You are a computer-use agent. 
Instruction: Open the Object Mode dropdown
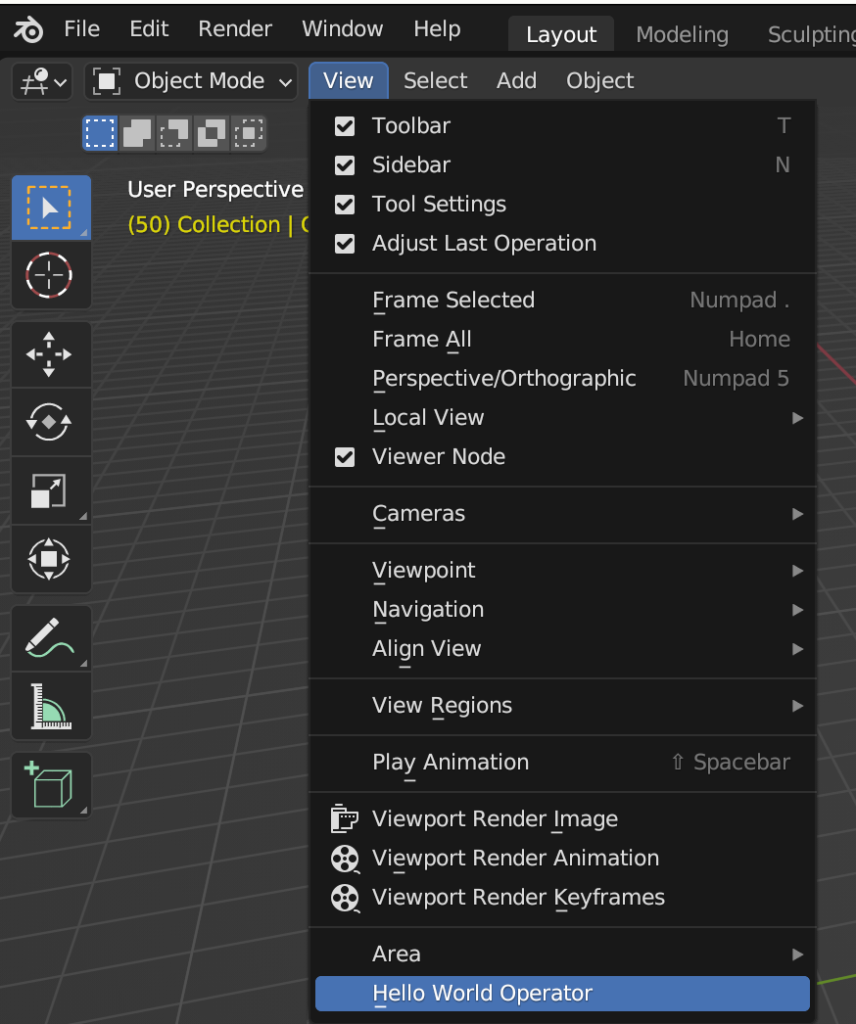(190, 81)
